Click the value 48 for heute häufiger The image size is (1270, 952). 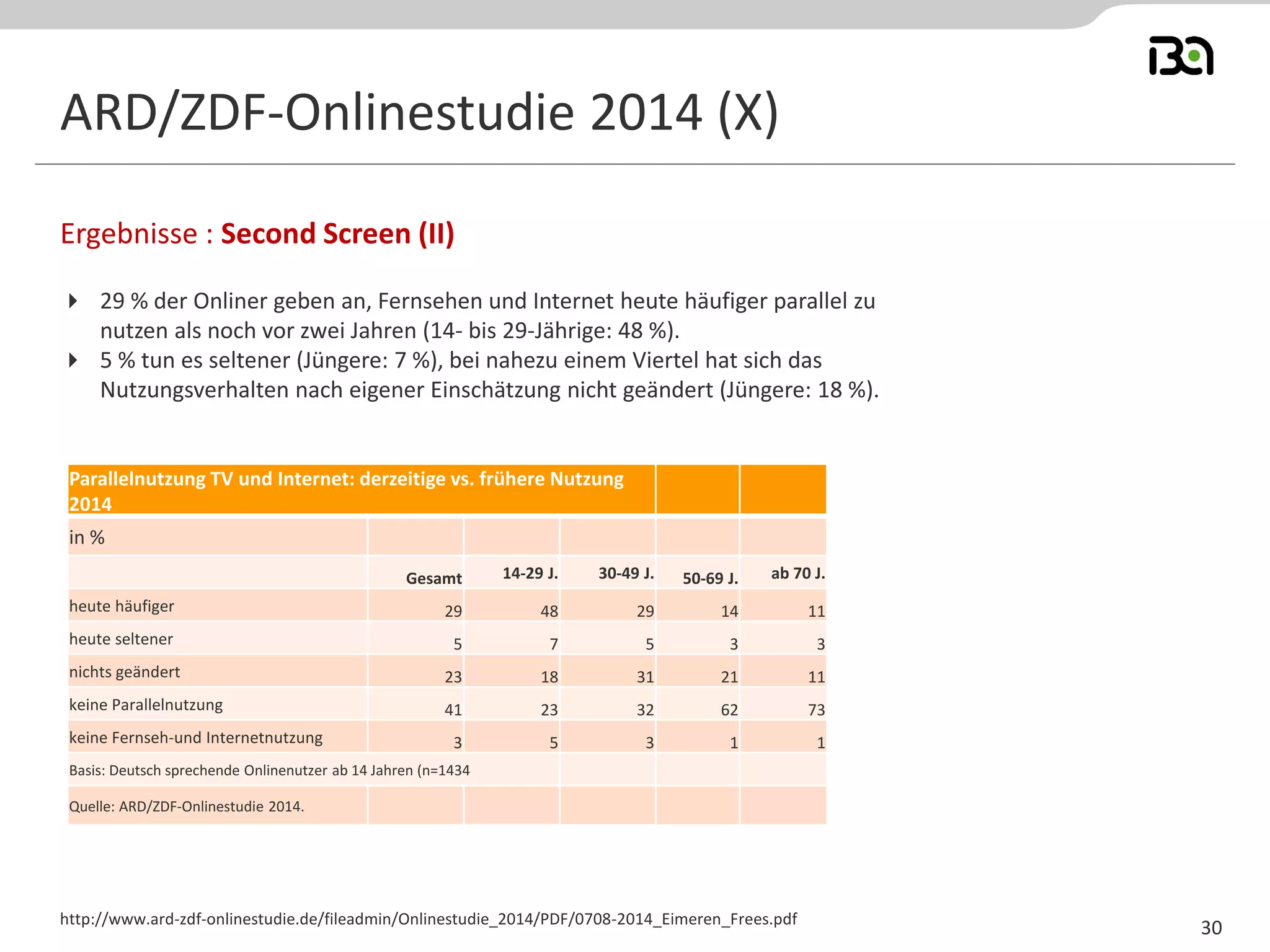point(549,611)
